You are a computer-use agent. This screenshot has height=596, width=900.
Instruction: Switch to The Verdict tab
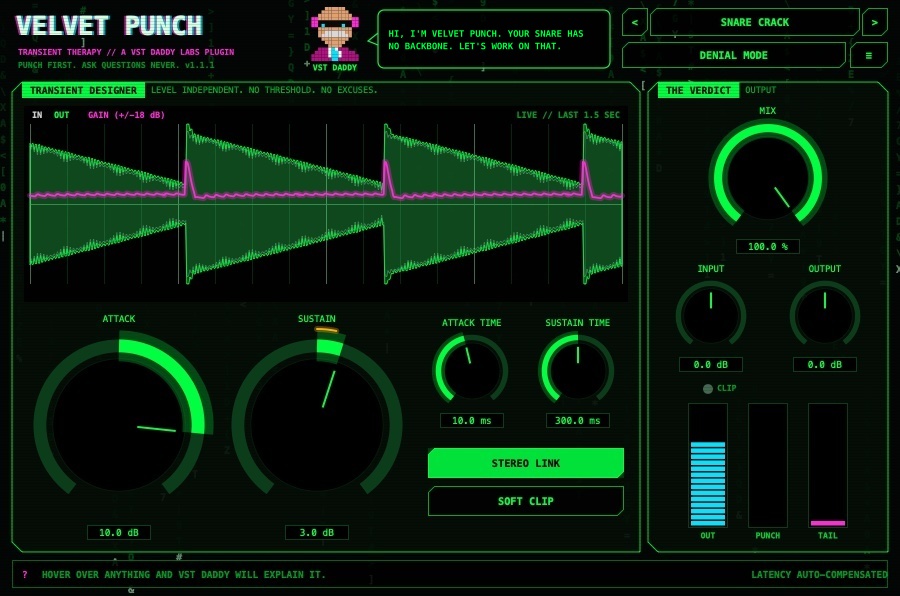tap(698, 90)
